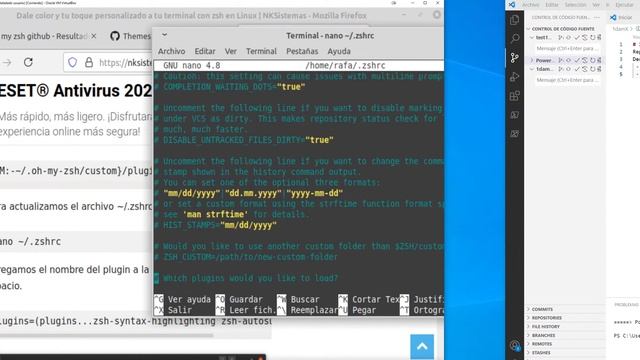The height and width of the screenshot is (360, 640).
Task: Click Firefox site lock icon
Action: (89, 62)
